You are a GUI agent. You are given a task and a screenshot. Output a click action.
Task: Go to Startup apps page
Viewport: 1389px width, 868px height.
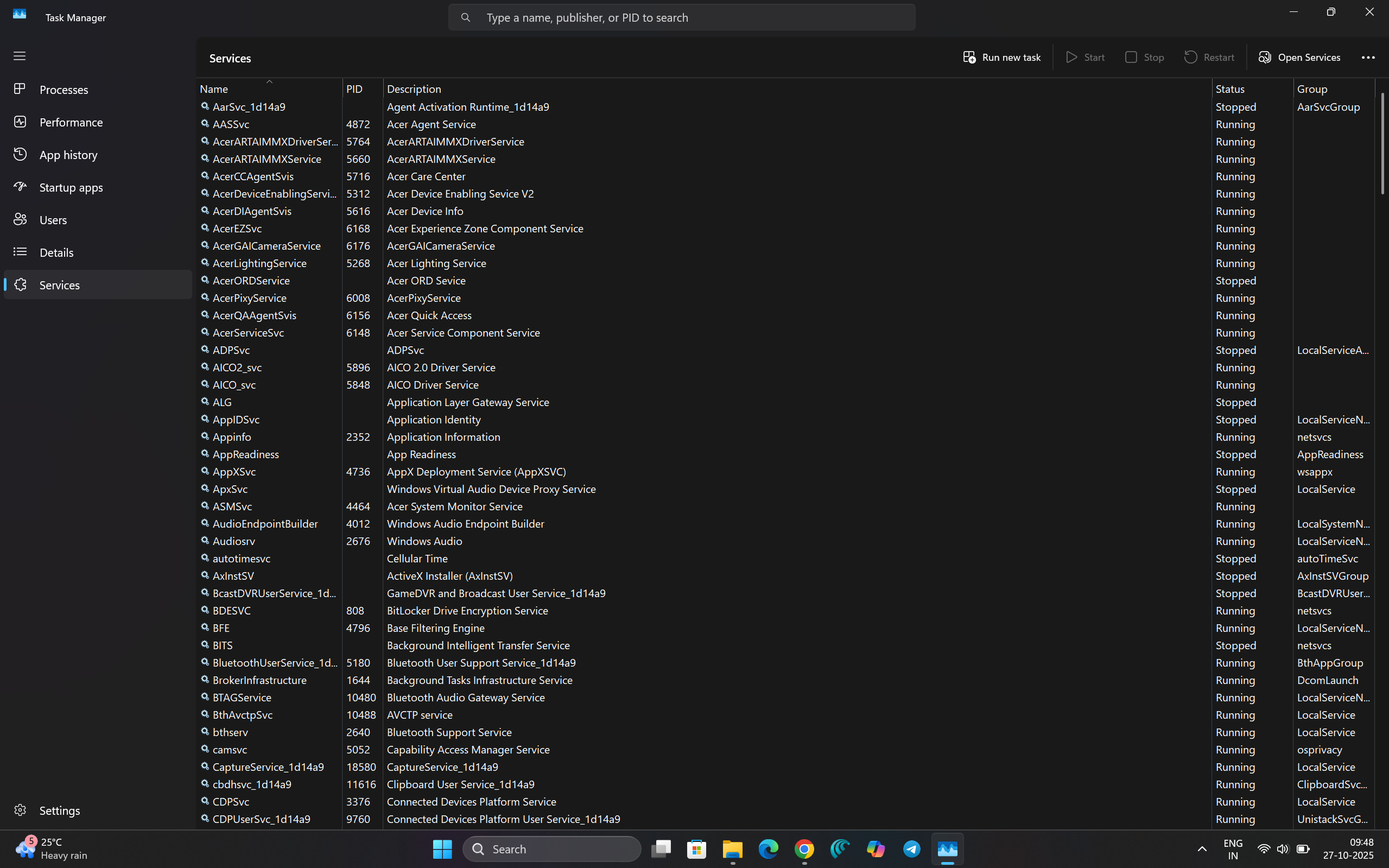71,187
